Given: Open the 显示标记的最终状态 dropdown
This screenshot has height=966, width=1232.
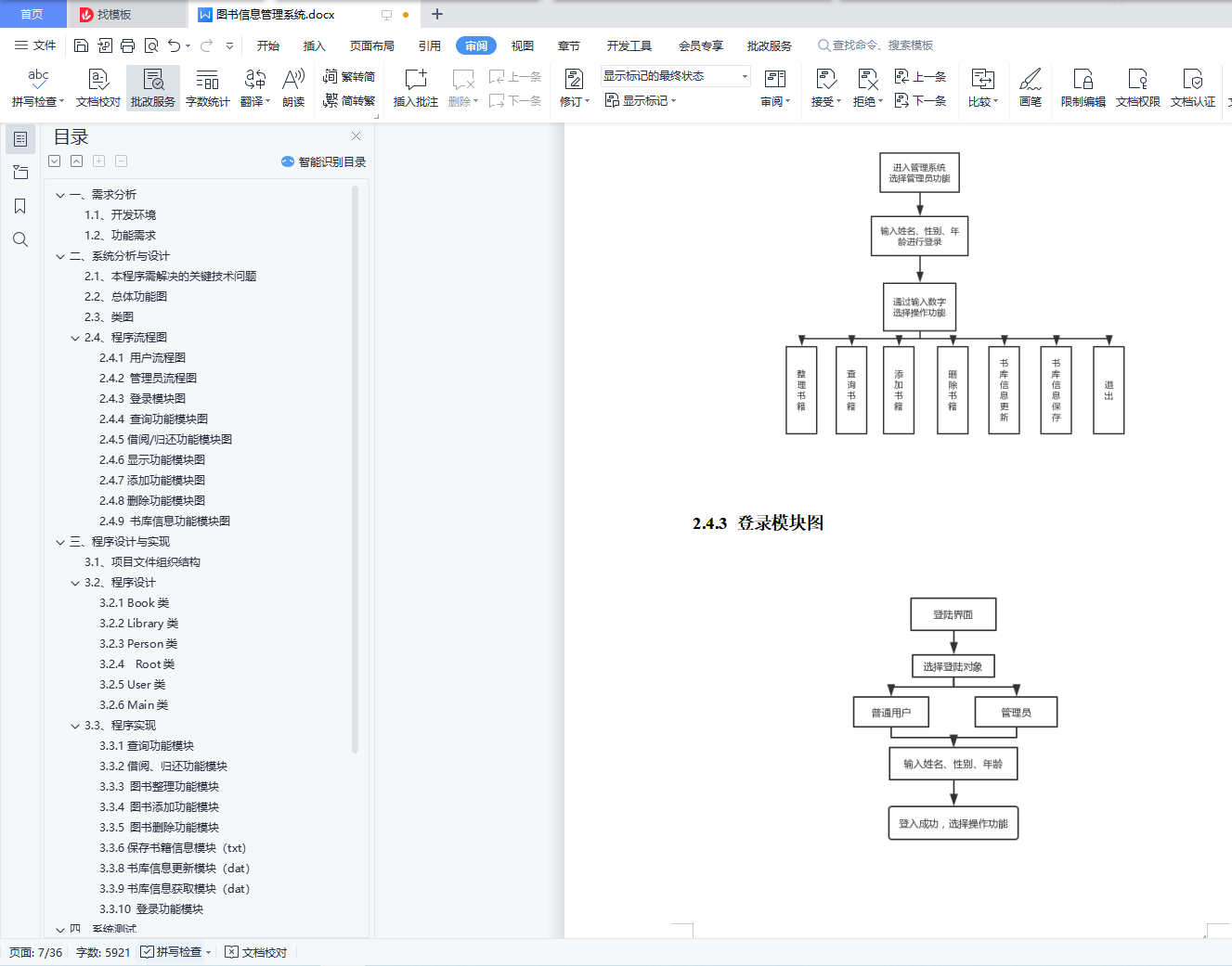Looking at the screenshot, I should click(675, 76).
